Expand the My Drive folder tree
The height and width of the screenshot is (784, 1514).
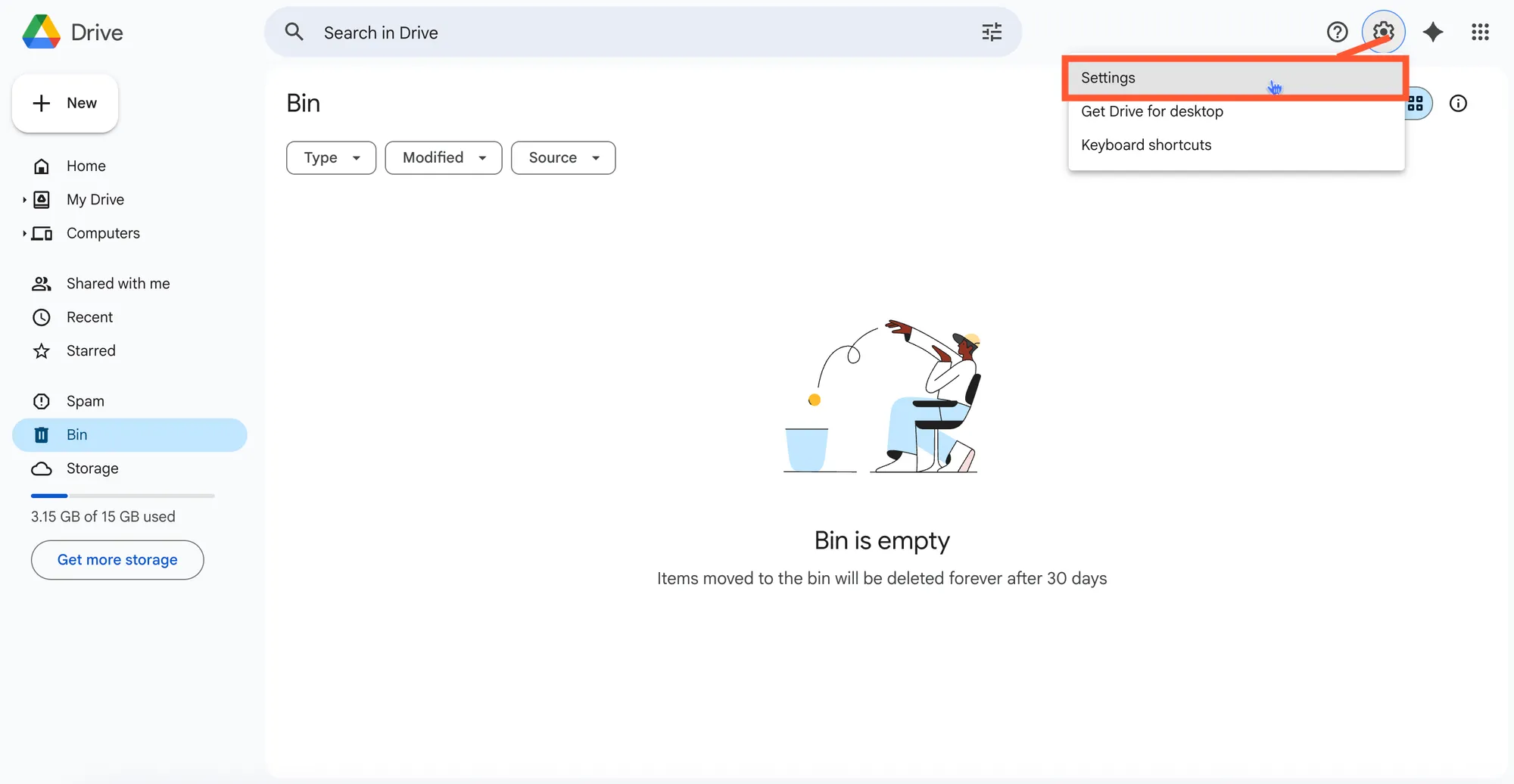tap(24, 200)
